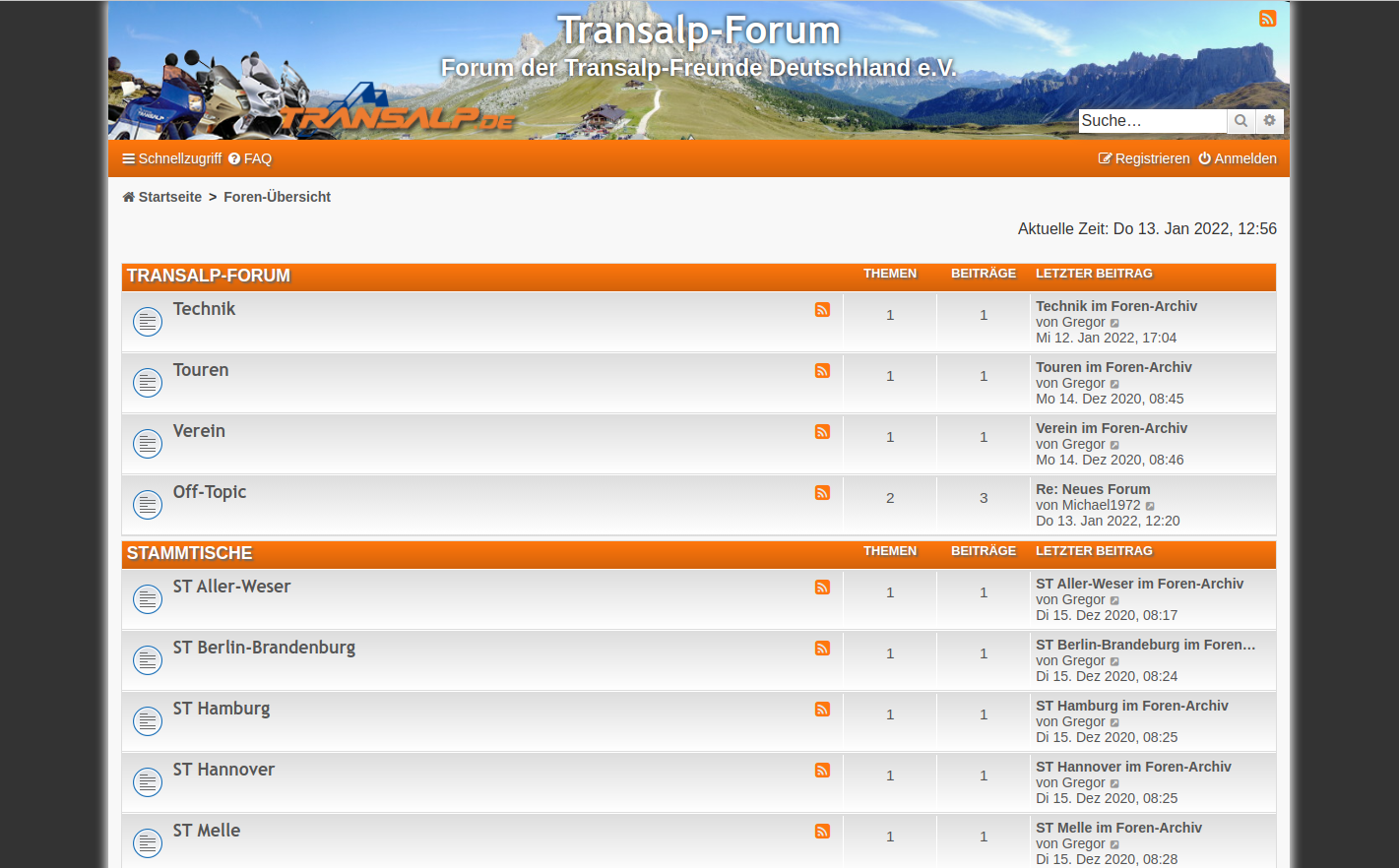Click the Transalp-Forum site title

(699, 31)
